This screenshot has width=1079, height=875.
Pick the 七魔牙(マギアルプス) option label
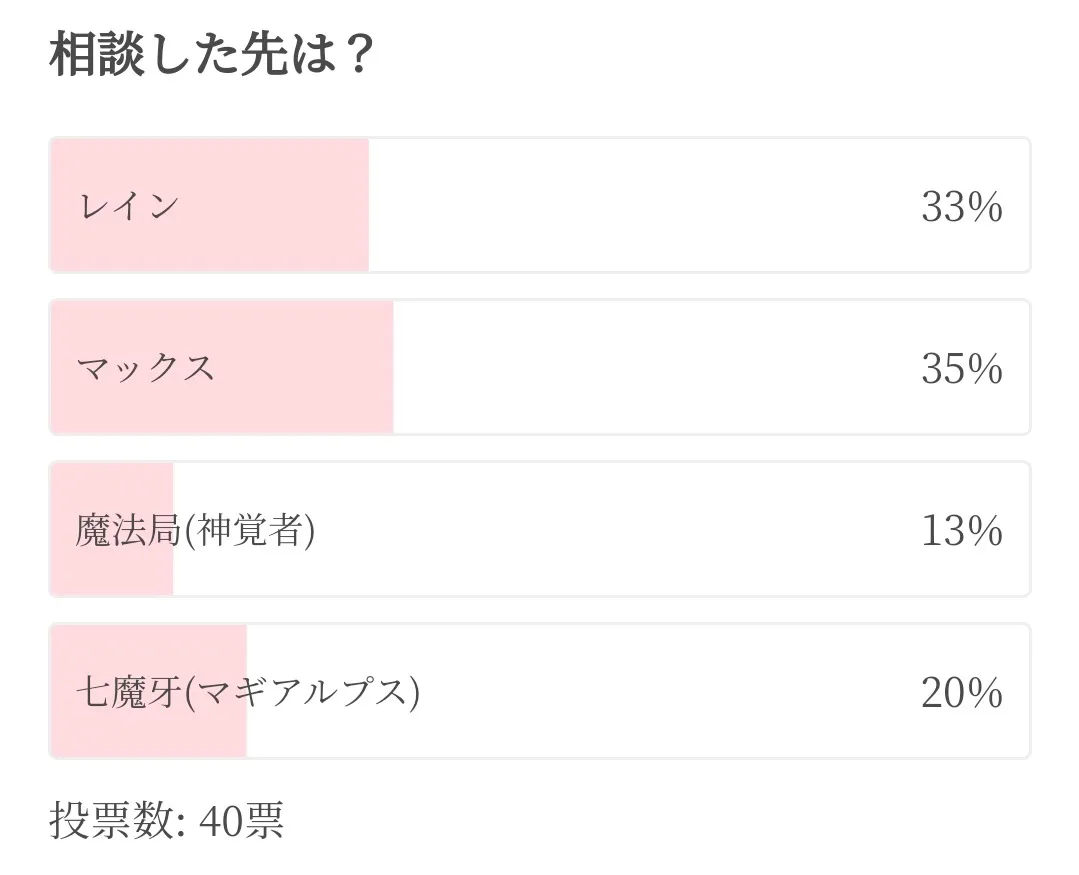pyautogui.click(x=247, y=692)
